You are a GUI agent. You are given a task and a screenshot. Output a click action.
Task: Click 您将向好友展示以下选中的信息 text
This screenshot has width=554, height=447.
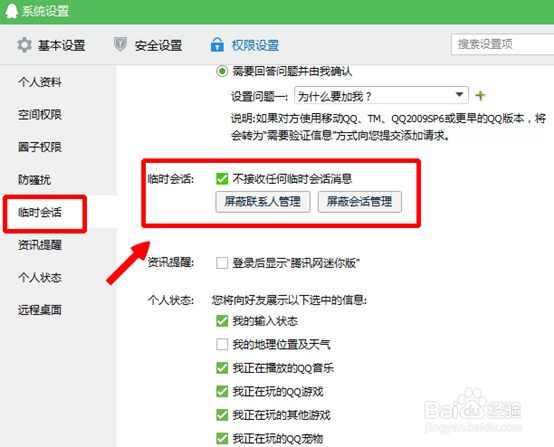coord(289,300)
